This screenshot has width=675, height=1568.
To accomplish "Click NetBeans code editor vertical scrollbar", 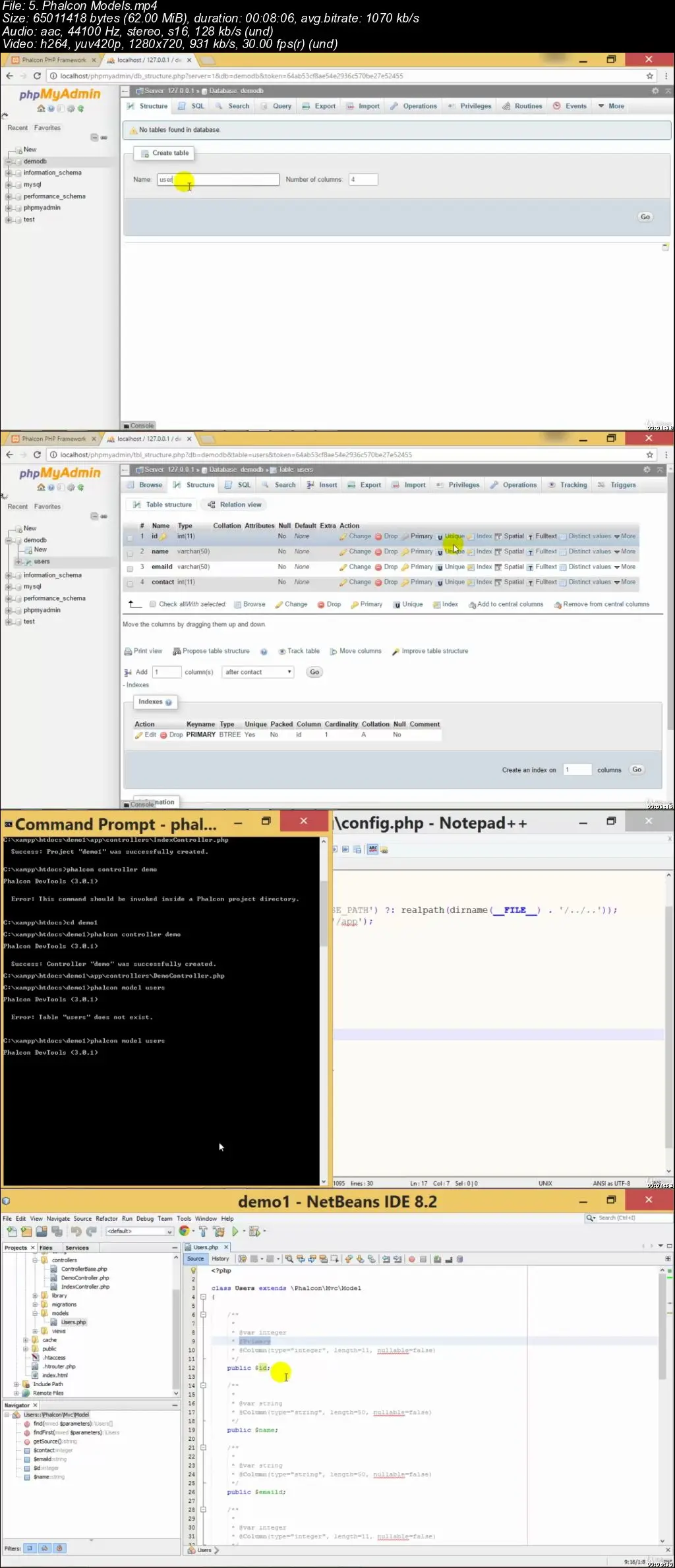I will (x=662, y=1406).
